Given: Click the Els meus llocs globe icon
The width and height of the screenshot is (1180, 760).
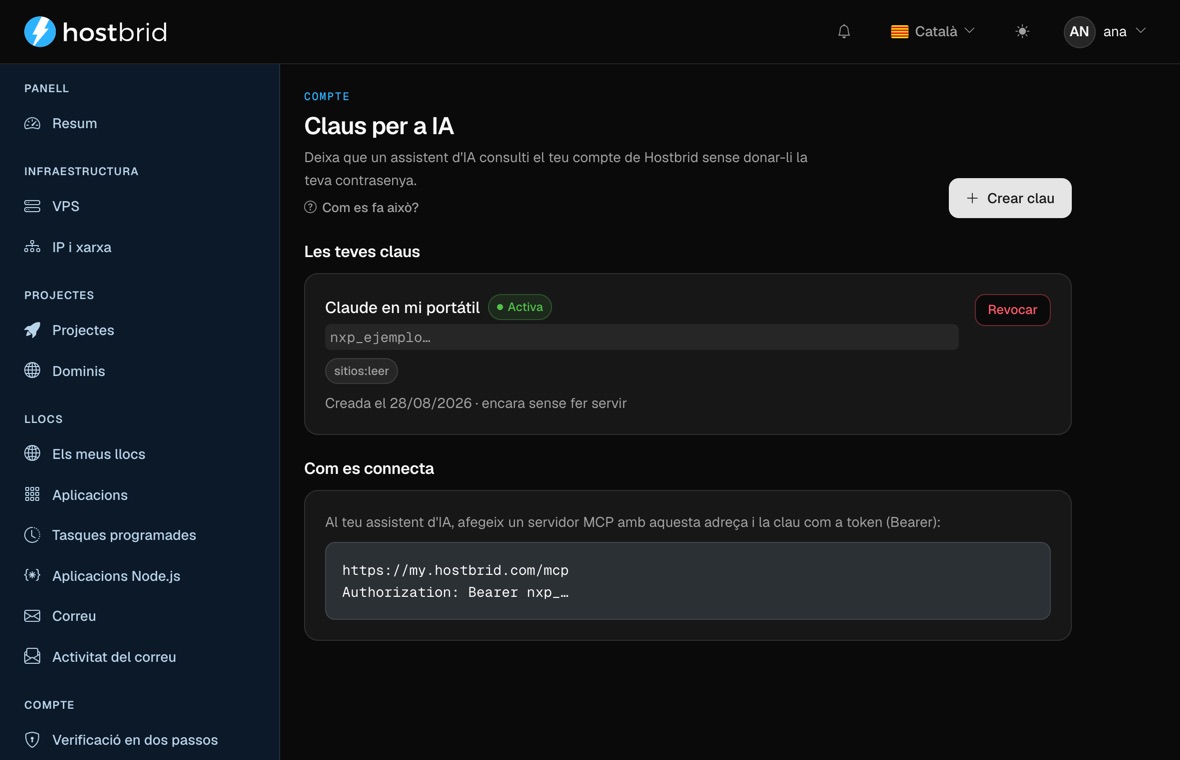Looking at the screenshot, I should [32, 454].
